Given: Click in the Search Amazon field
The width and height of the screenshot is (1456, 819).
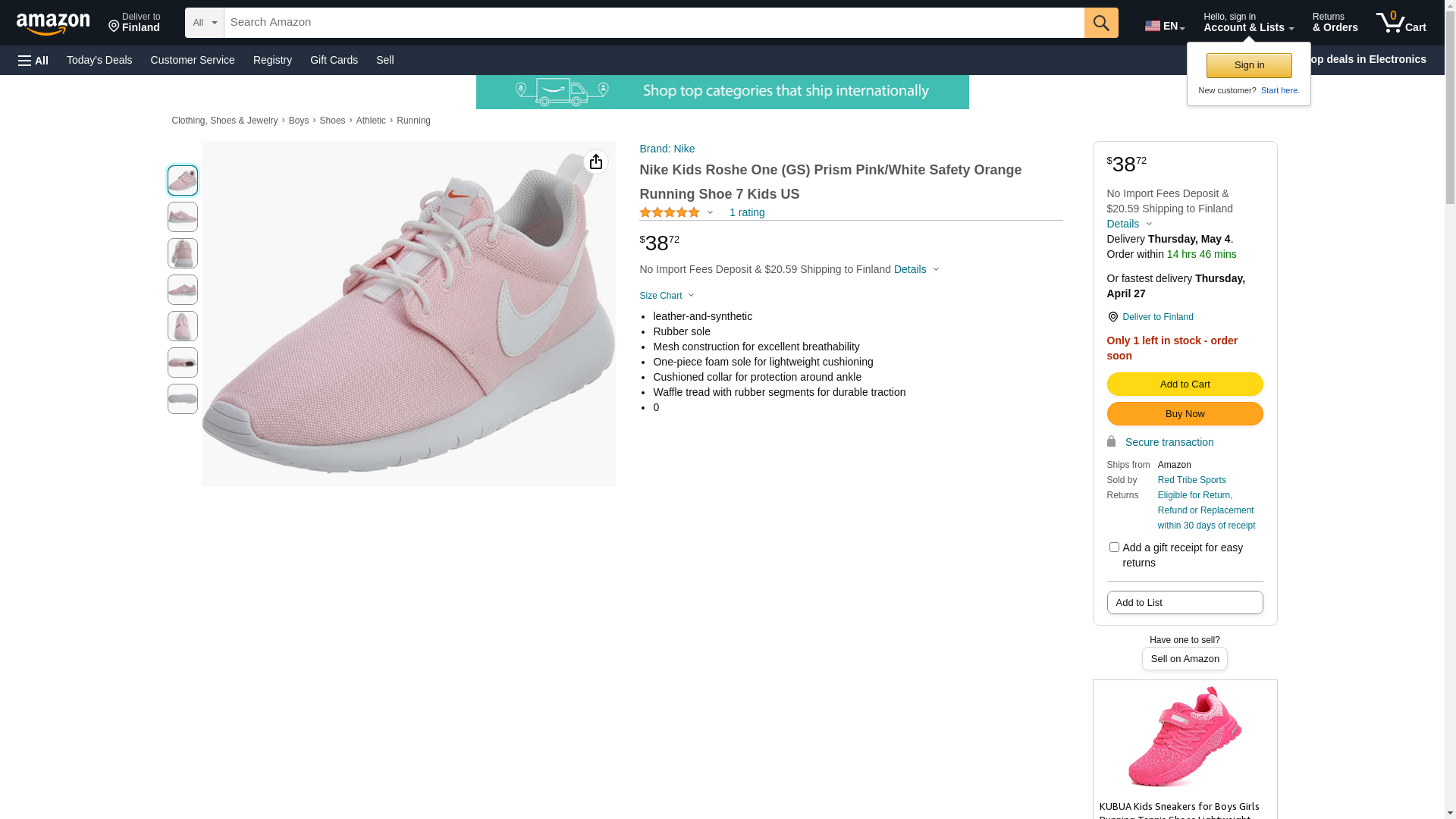Looking at the screenshot, I should coord(652,23).
